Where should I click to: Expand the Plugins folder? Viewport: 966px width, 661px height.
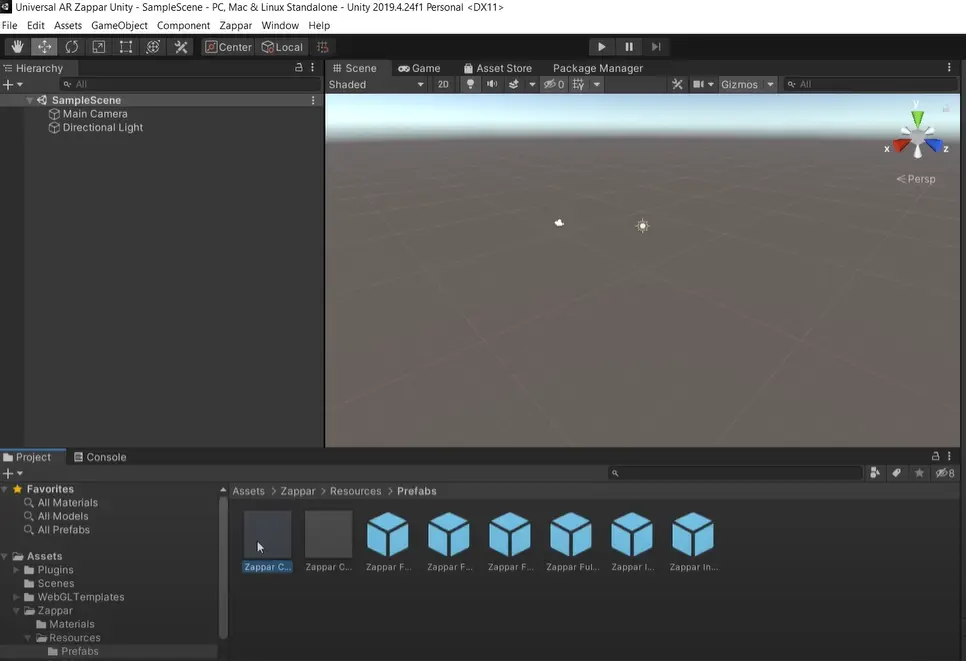[16, 570]
